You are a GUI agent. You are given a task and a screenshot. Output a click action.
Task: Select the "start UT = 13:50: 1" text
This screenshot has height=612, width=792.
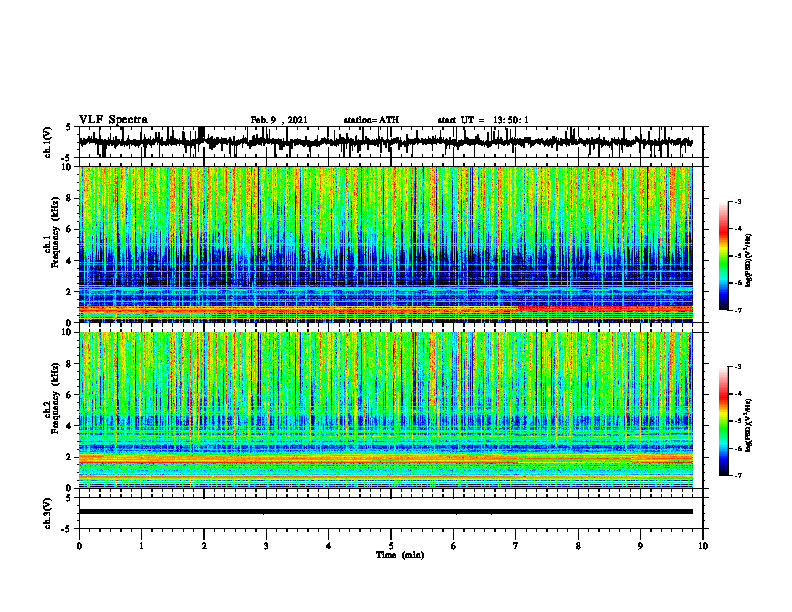point(483,120)
